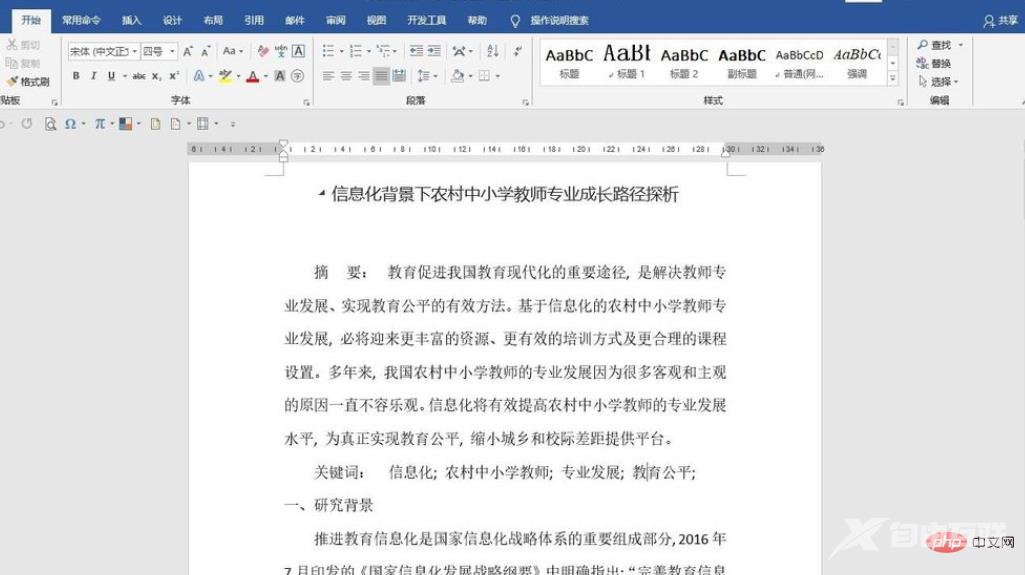Open the font name dropdown 宋体

[x=100, y=51]
